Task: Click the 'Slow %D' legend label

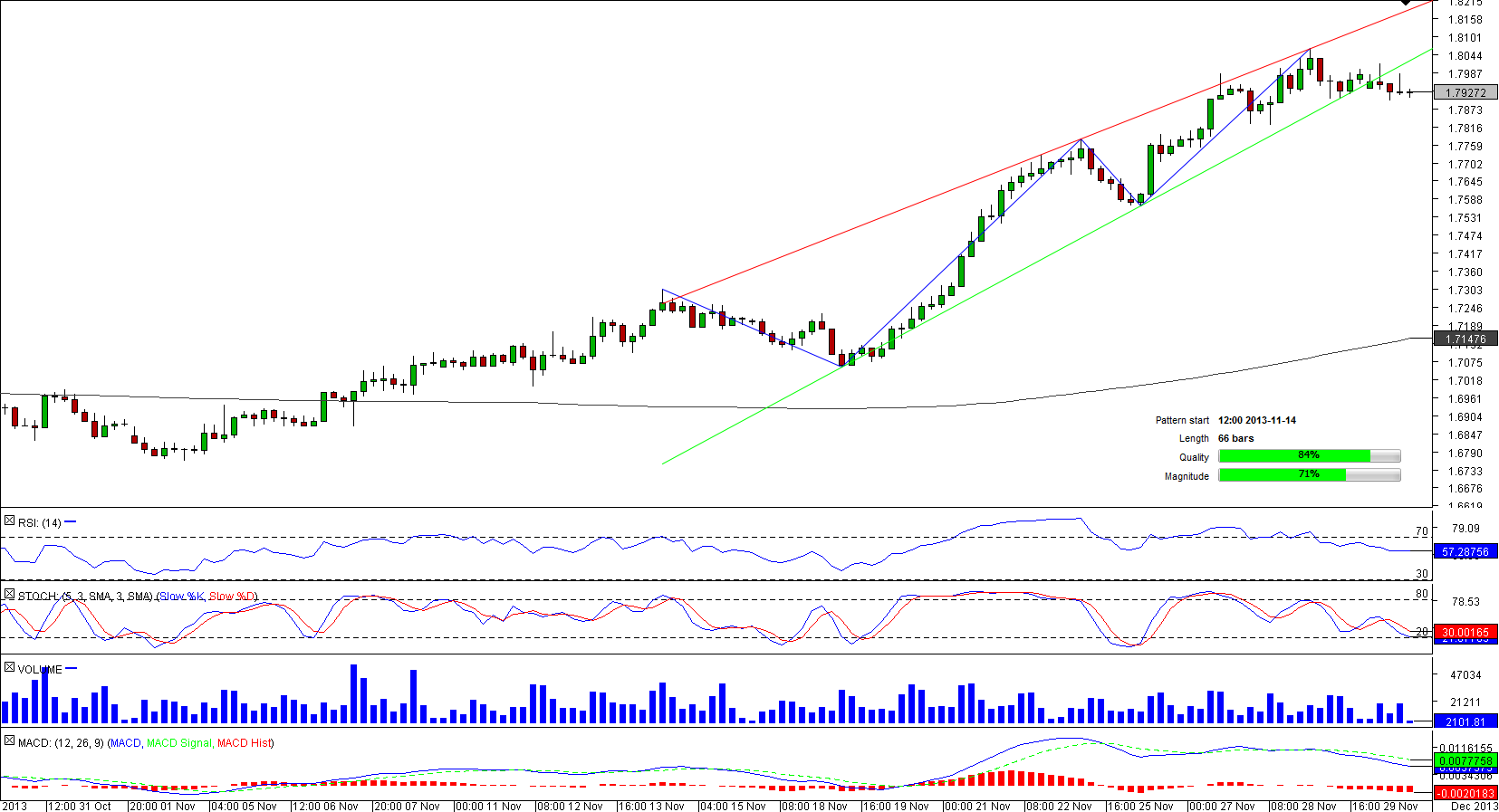Action: click(232, 597)
